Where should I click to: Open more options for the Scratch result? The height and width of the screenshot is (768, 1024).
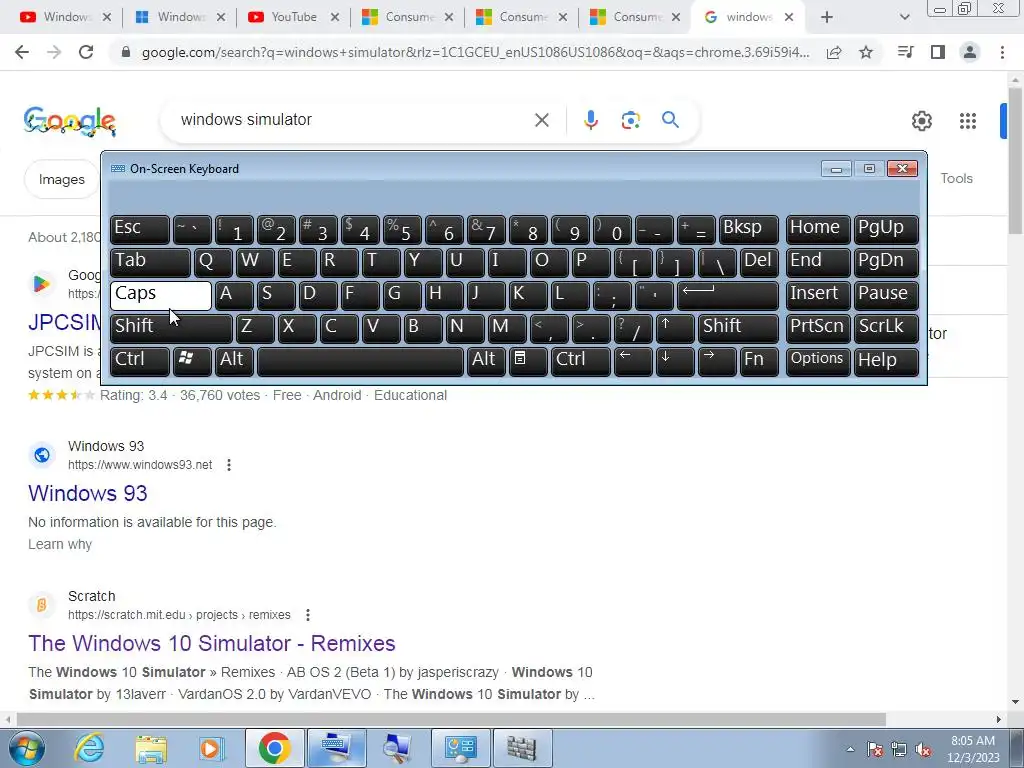308,615
